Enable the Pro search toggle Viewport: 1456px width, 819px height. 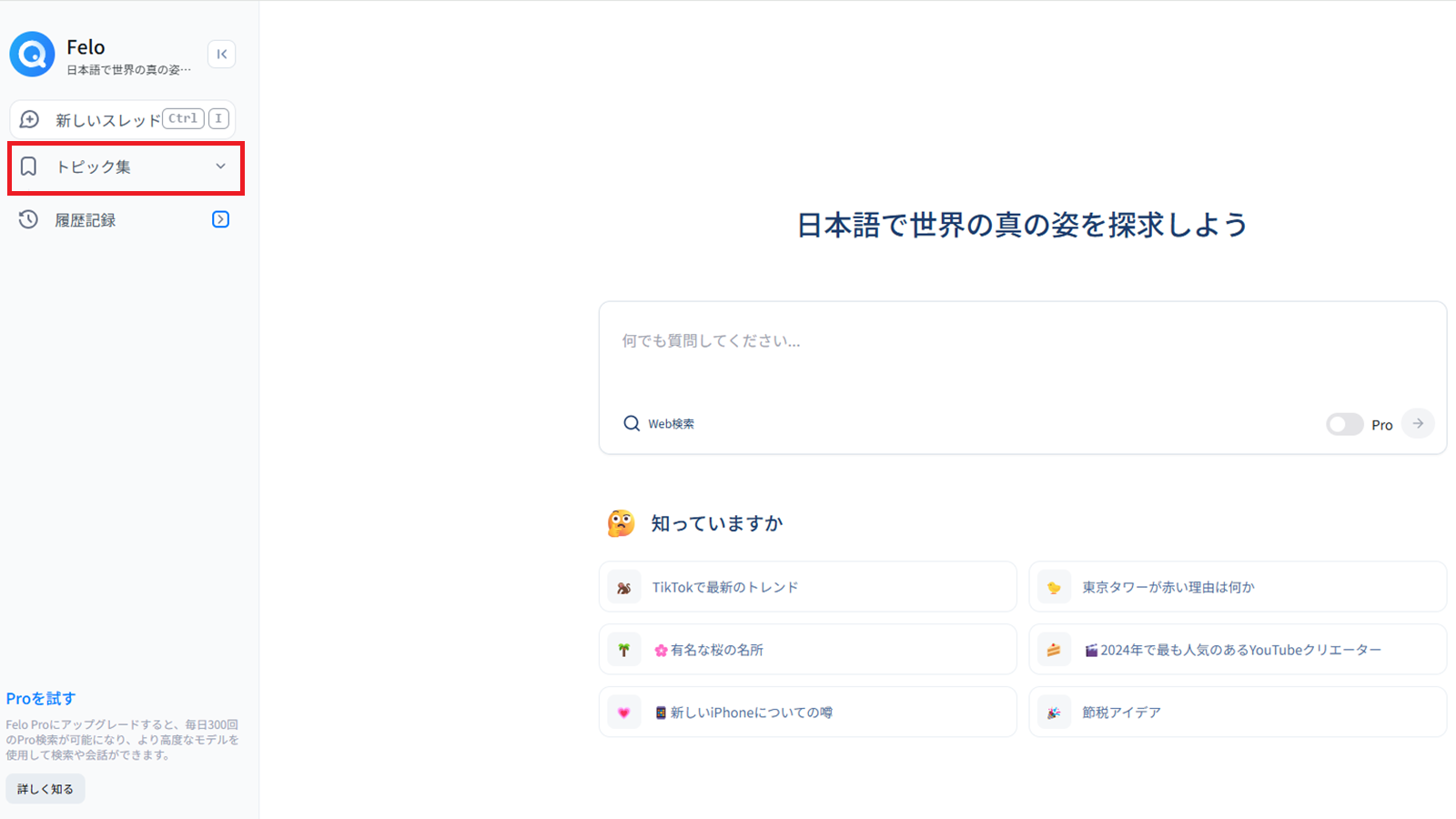[x=1344, y=424]
